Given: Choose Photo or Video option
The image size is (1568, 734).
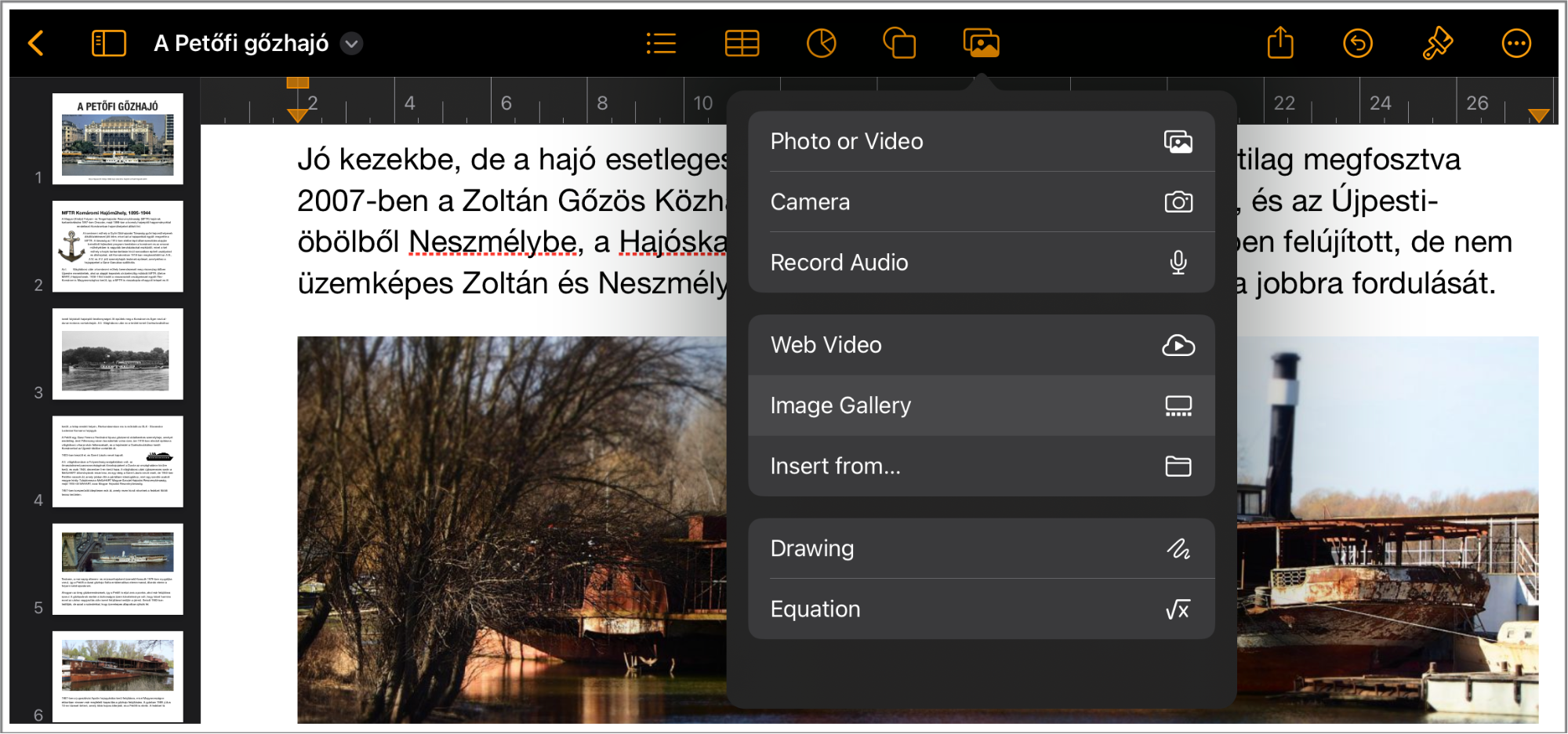Looking at the screenshot, I should (x=982, y=141).
